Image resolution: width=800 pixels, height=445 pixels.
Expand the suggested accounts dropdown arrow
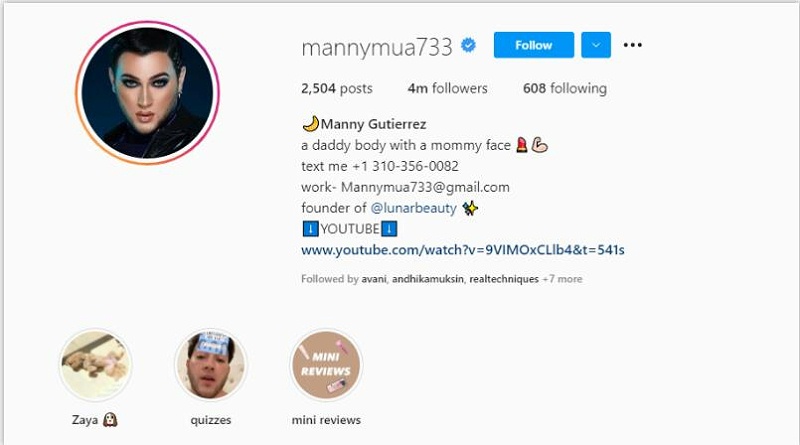pyautogui.click(x=596, y=45)
